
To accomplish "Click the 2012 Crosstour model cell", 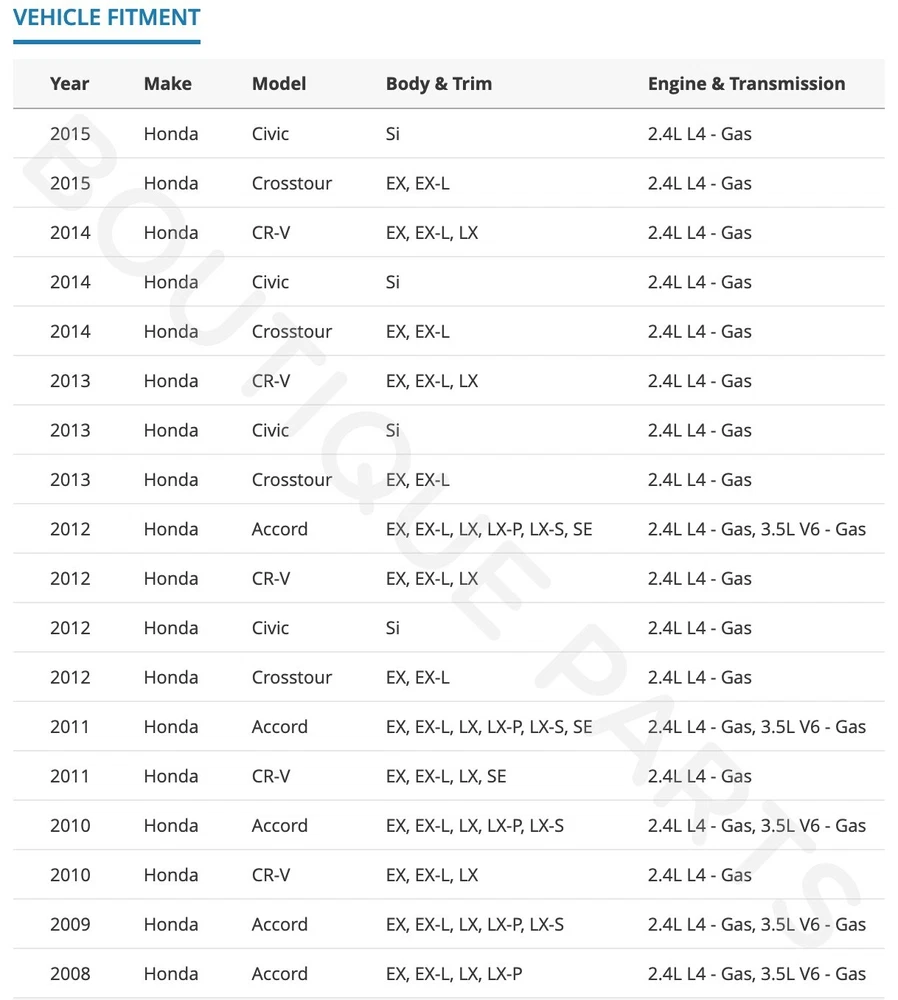I will point(291,678).
